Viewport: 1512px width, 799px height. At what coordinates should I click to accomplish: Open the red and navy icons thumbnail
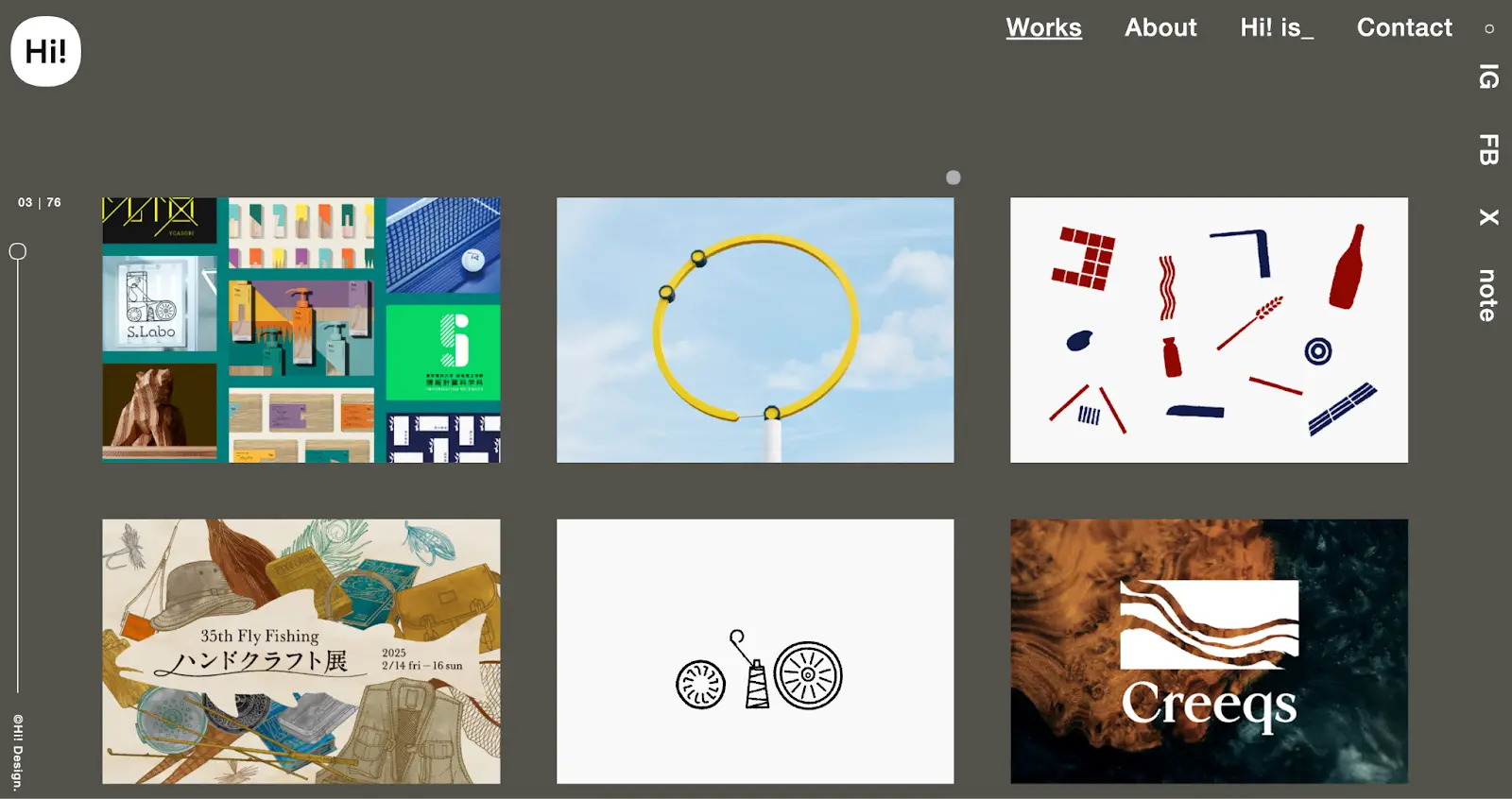[1209, 330]
